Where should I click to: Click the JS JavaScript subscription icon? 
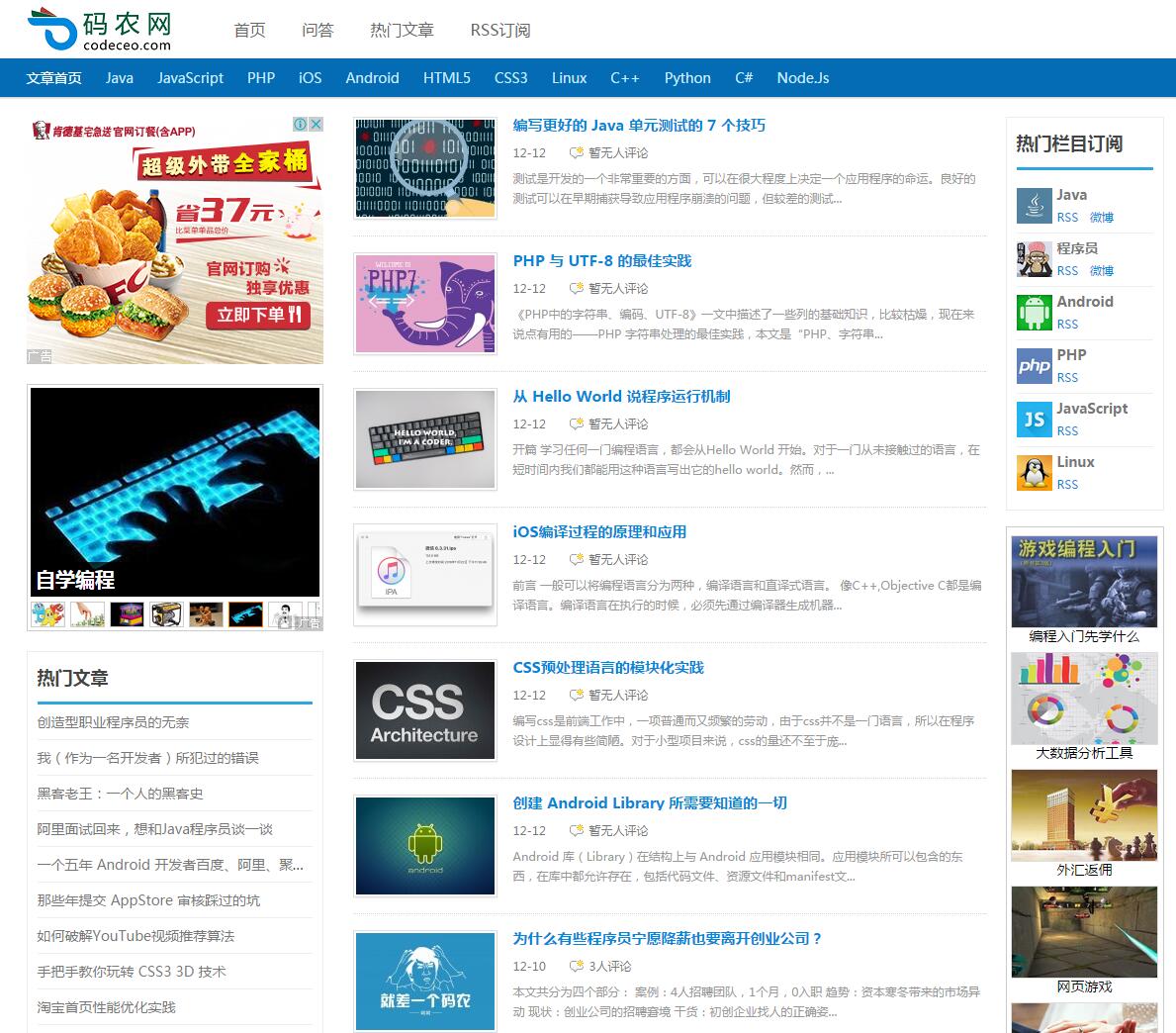pos(1035,420)
